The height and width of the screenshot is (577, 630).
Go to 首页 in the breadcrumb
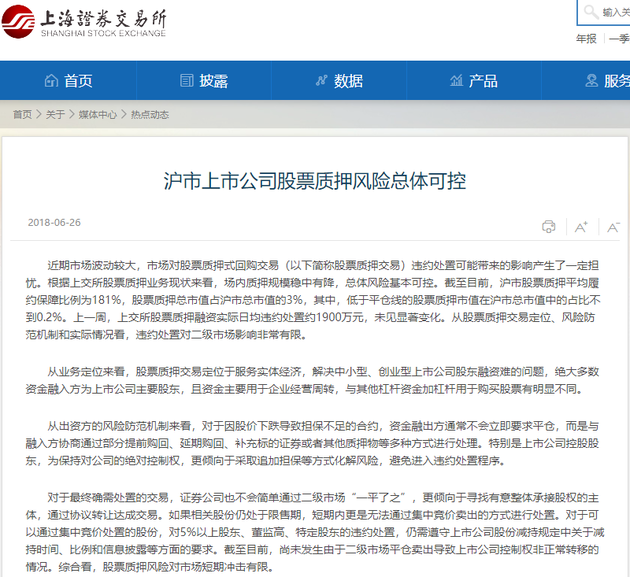[x=22, y=115]
